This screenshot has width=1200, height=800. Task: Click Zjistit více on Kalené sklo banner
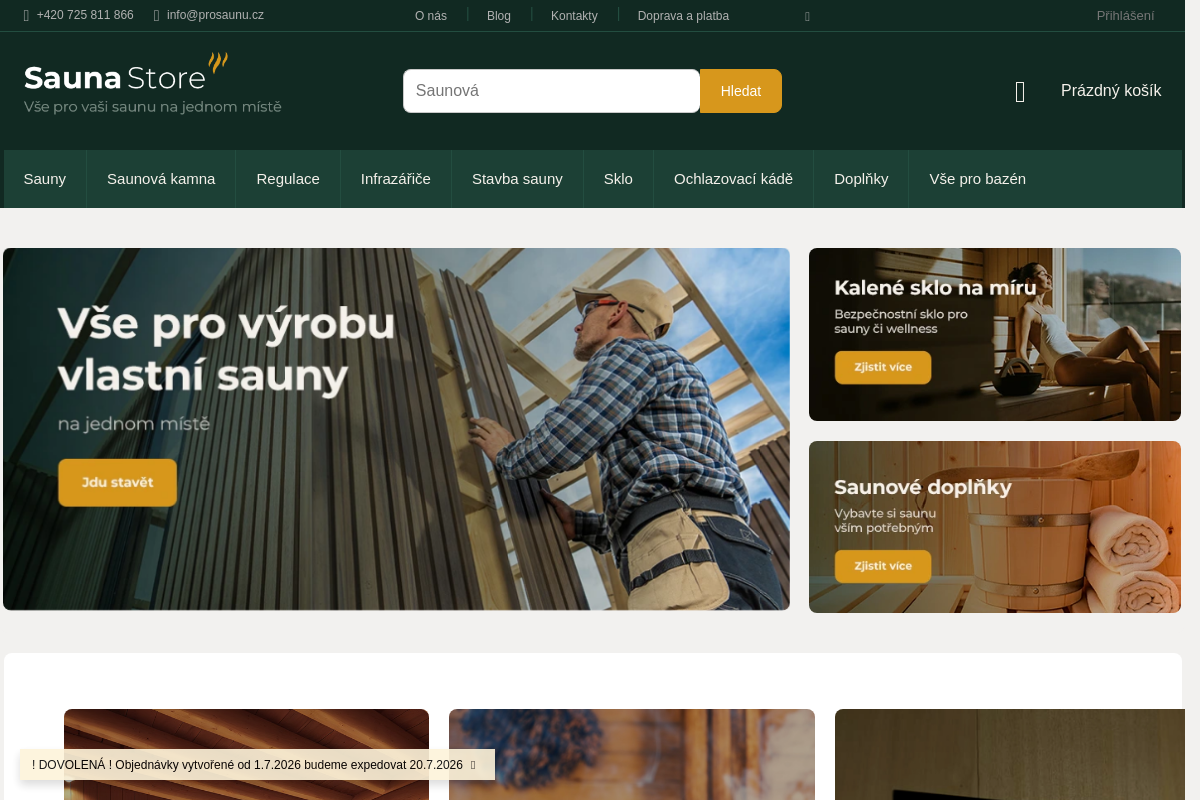(x=883, y=367)
